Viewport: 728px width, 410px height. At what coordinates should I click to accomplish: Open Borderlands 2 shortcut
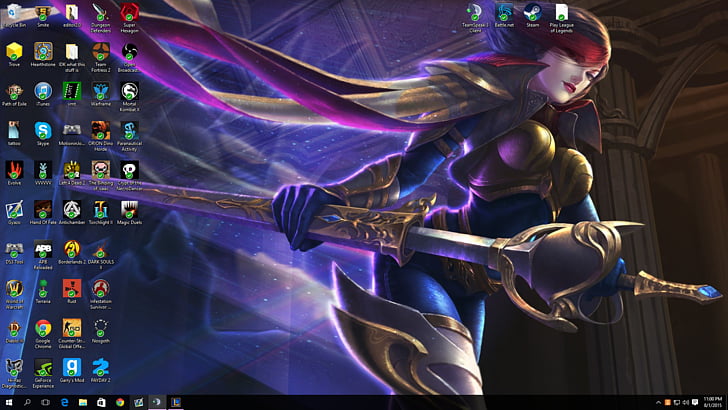point(72,252)
